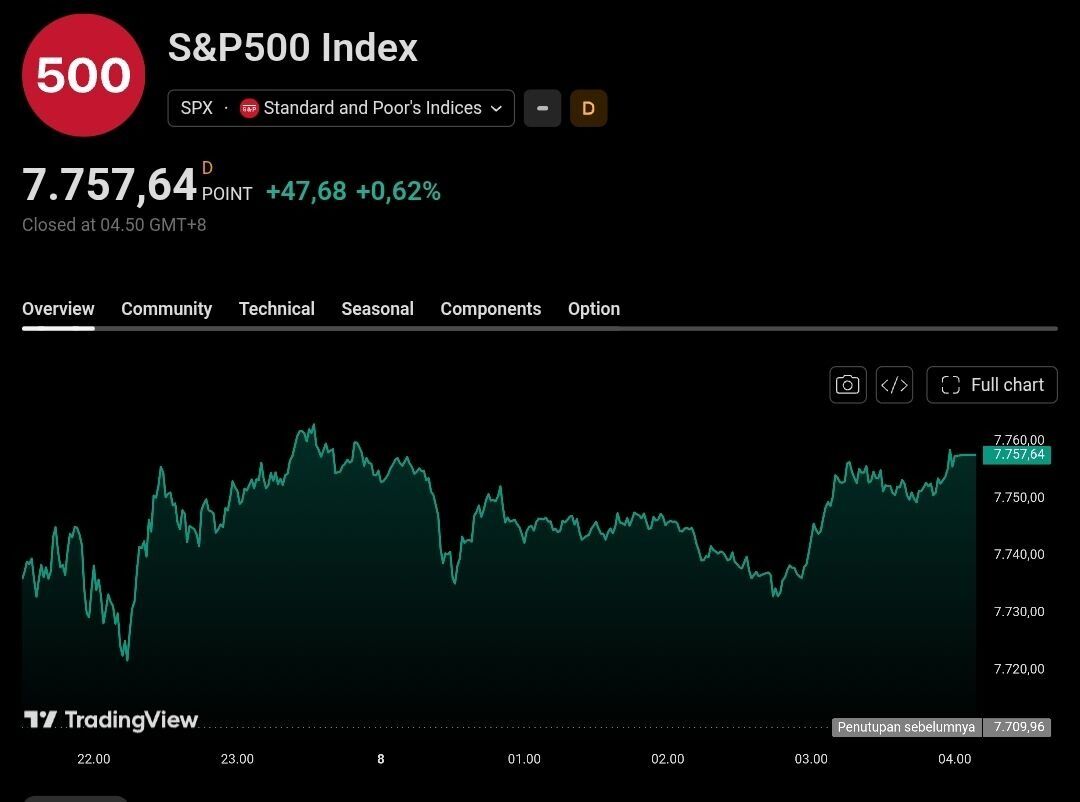Screen dimensions: 1080x802
Task: Expand the Standard and Poor's Indices dropdown
Action: (x=341, y=108)
